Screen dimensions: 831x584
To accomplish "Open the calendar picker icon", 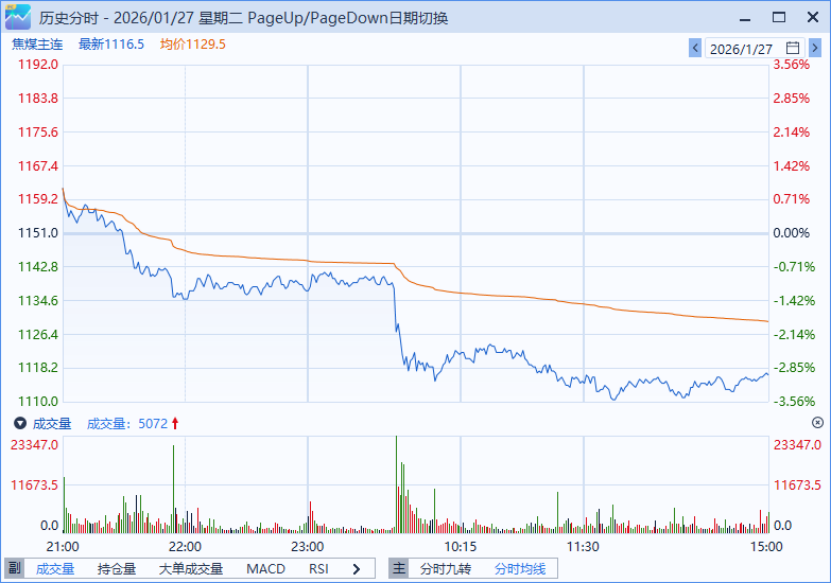I will click(792, 48).
